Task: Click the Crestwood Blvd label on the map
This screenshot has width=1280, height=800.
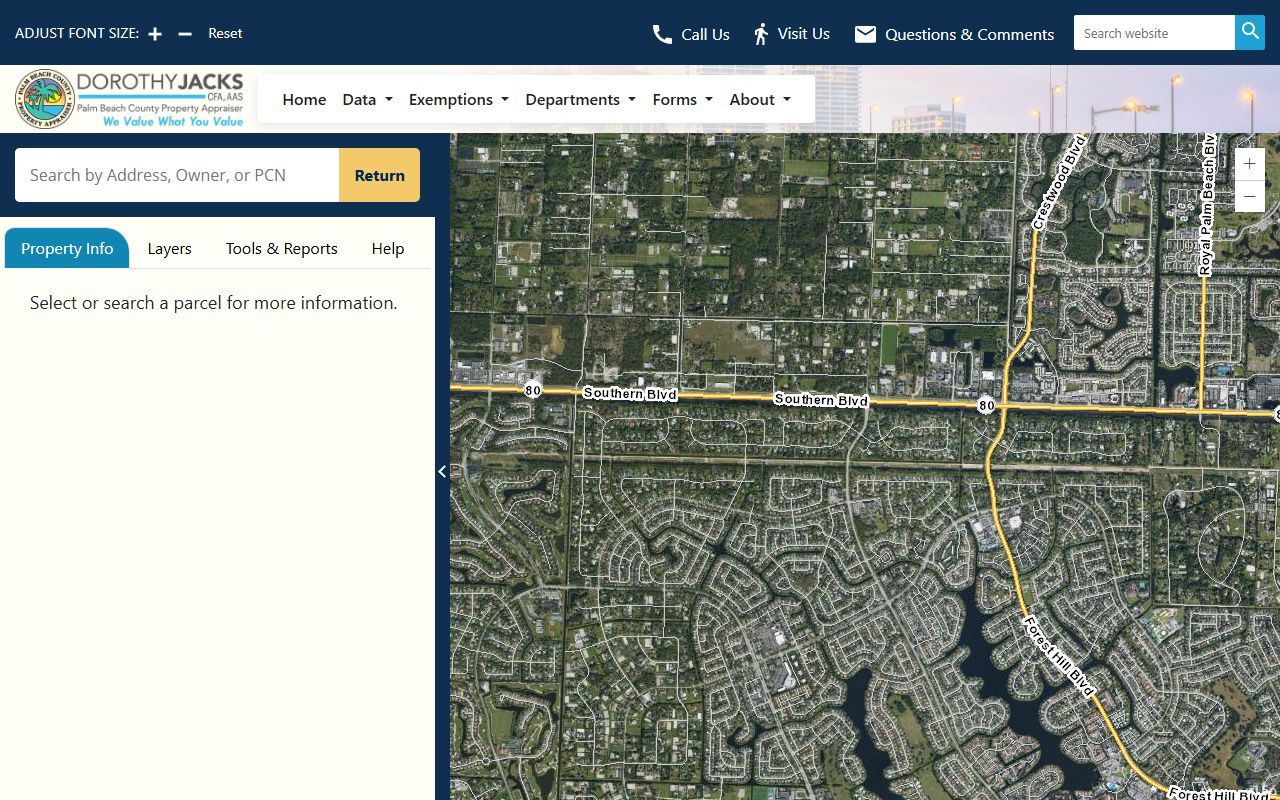Action: pos(1060,182)
